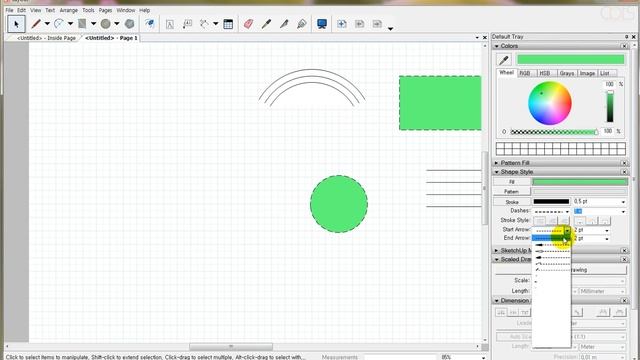Toggle the Stroke button in Shape Style
The image size is (640, 360).
(x=512, y=202)
